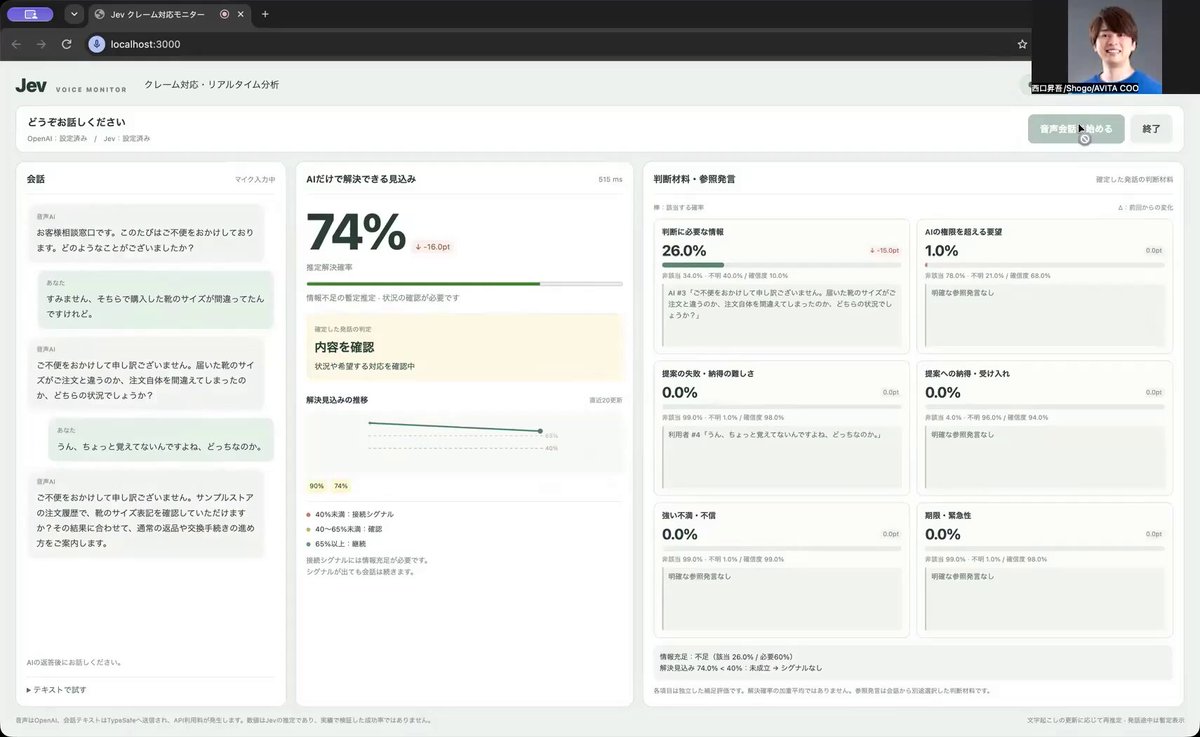Click the 74% chip under the trend chart

pos(341,486)
